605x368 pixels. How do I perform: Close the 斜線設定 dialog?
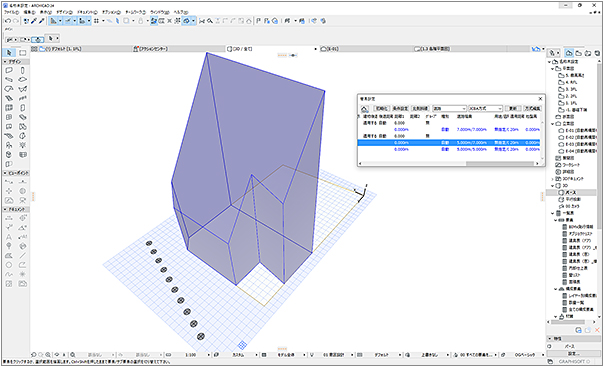540,99
